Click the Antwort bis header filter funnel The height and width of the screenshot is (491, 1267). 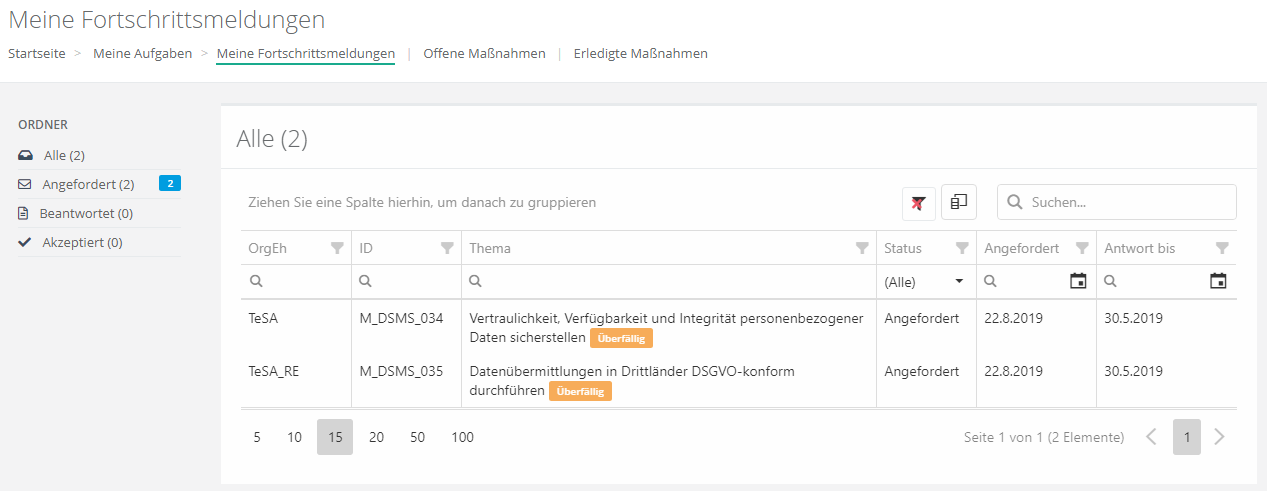1222,249
